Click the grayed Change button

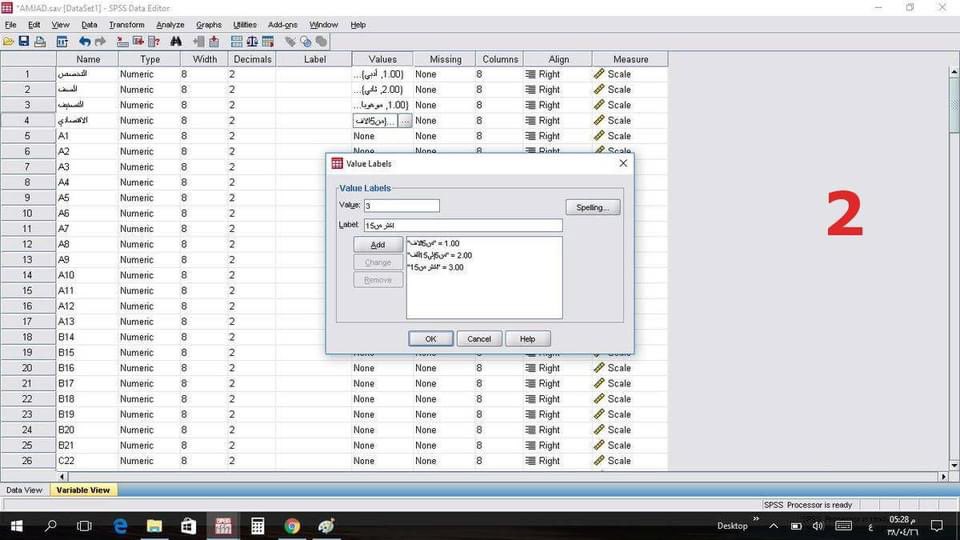pos(378,262)
